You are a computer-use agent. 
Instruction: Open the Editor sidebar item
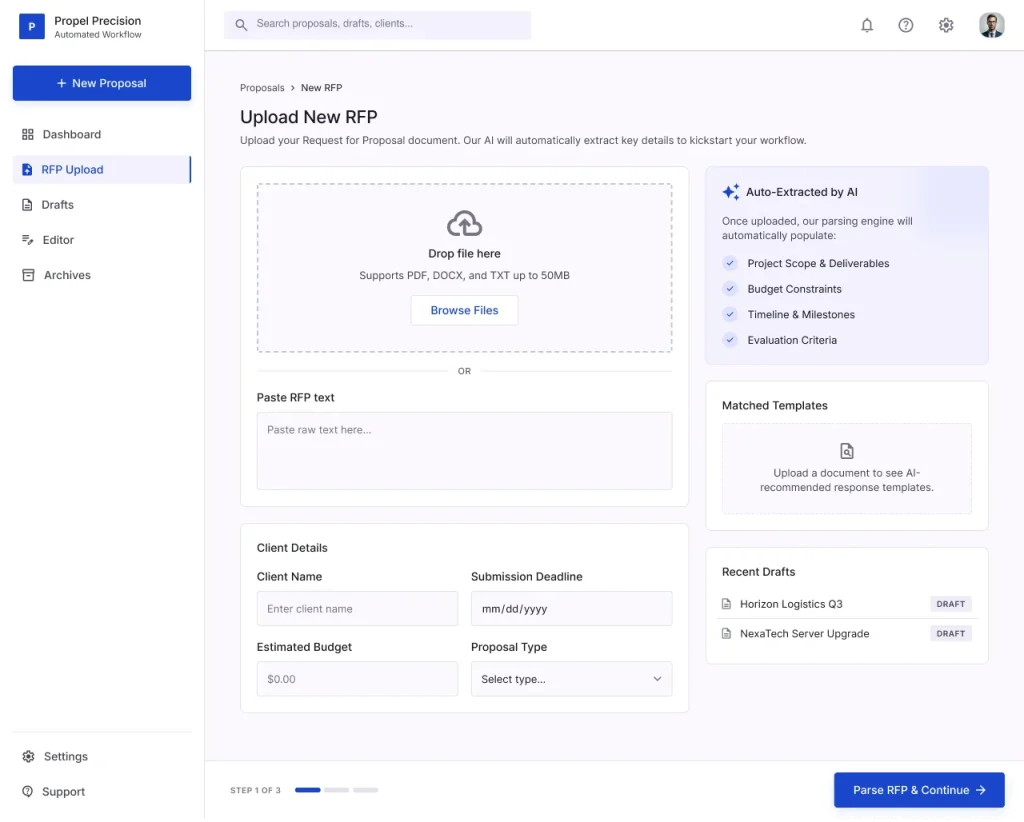pos(102,240)
